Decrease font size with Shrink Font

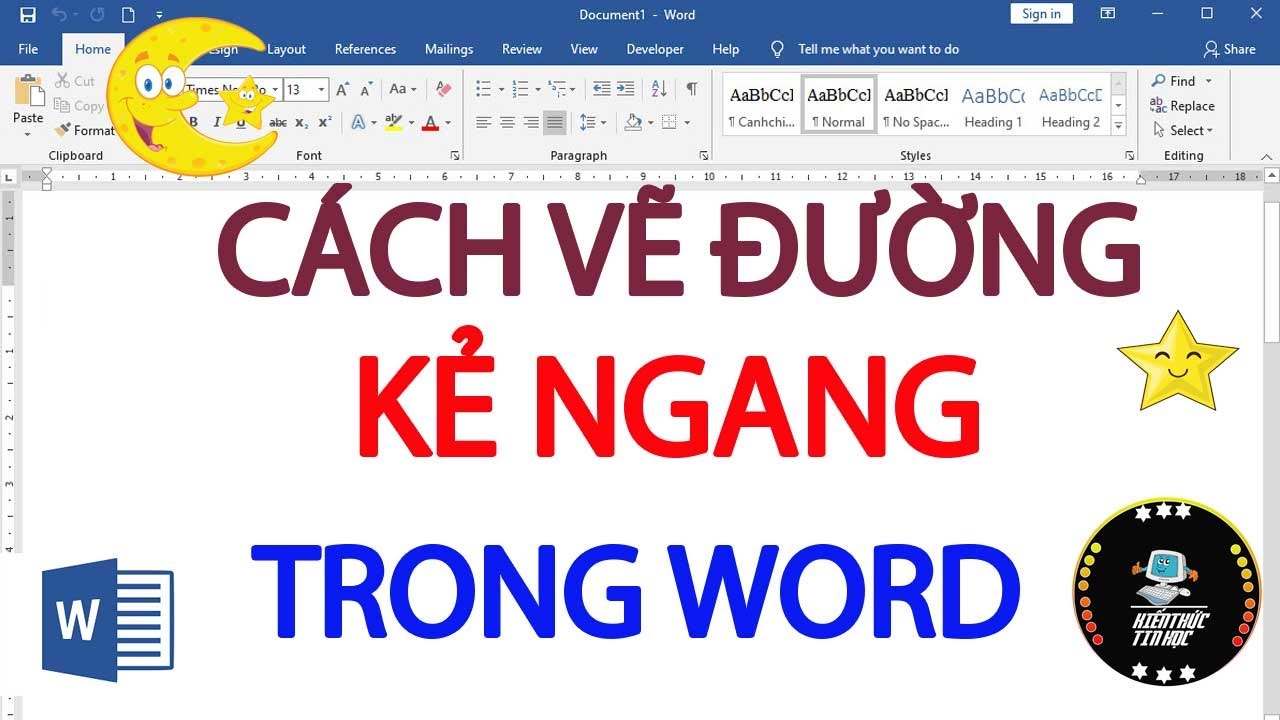[365, 89]
